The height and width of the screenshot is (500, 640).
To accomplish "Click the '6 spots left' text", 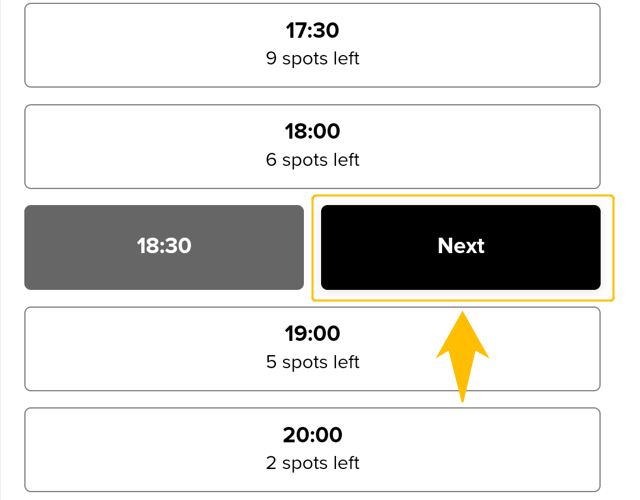I will coord(313,160).
